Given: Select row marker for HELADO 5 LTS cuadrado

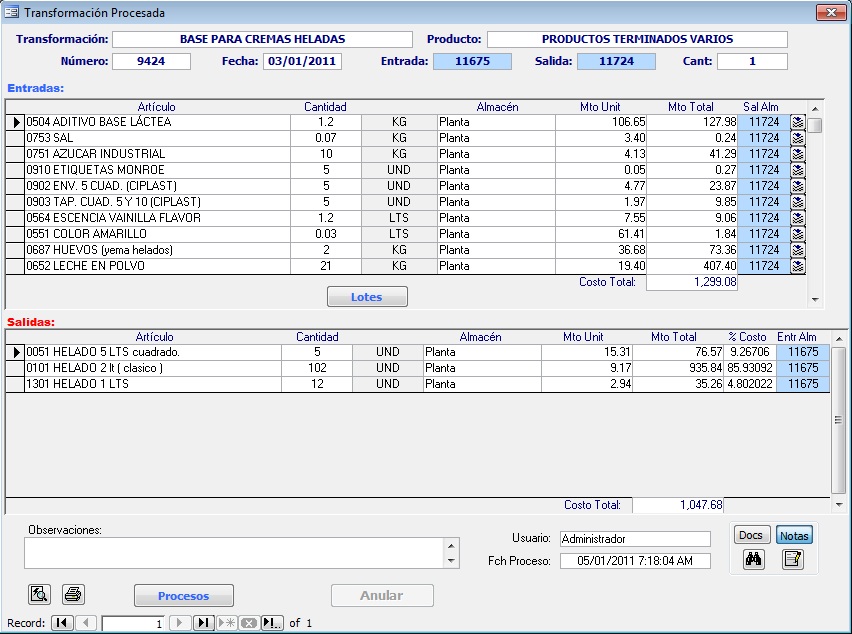Looking at the screenshot, I should click(x=15, y=353).
